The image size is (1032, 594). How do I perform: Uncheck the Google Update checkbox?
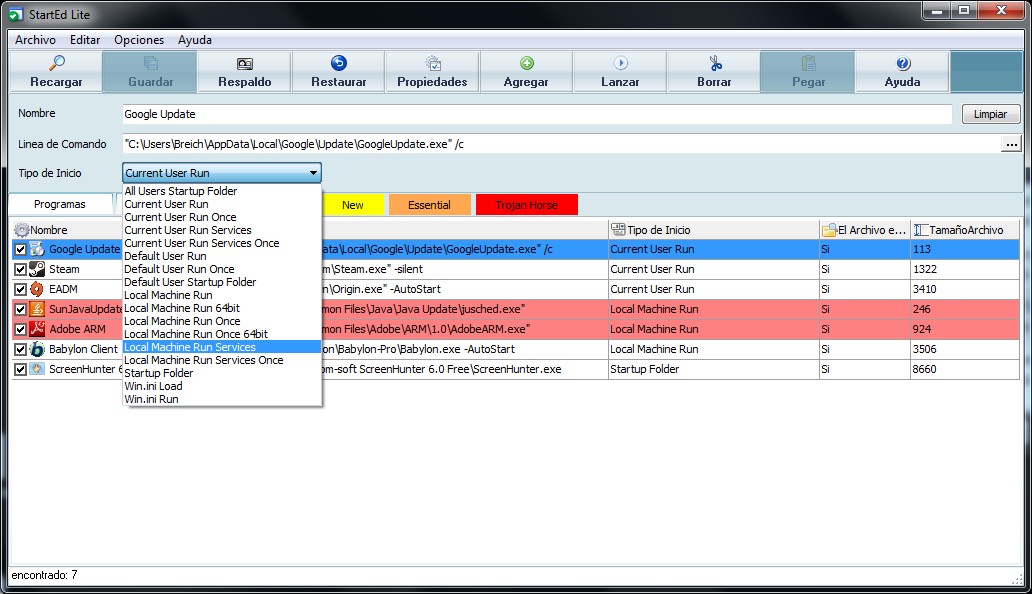click(20, 249)
